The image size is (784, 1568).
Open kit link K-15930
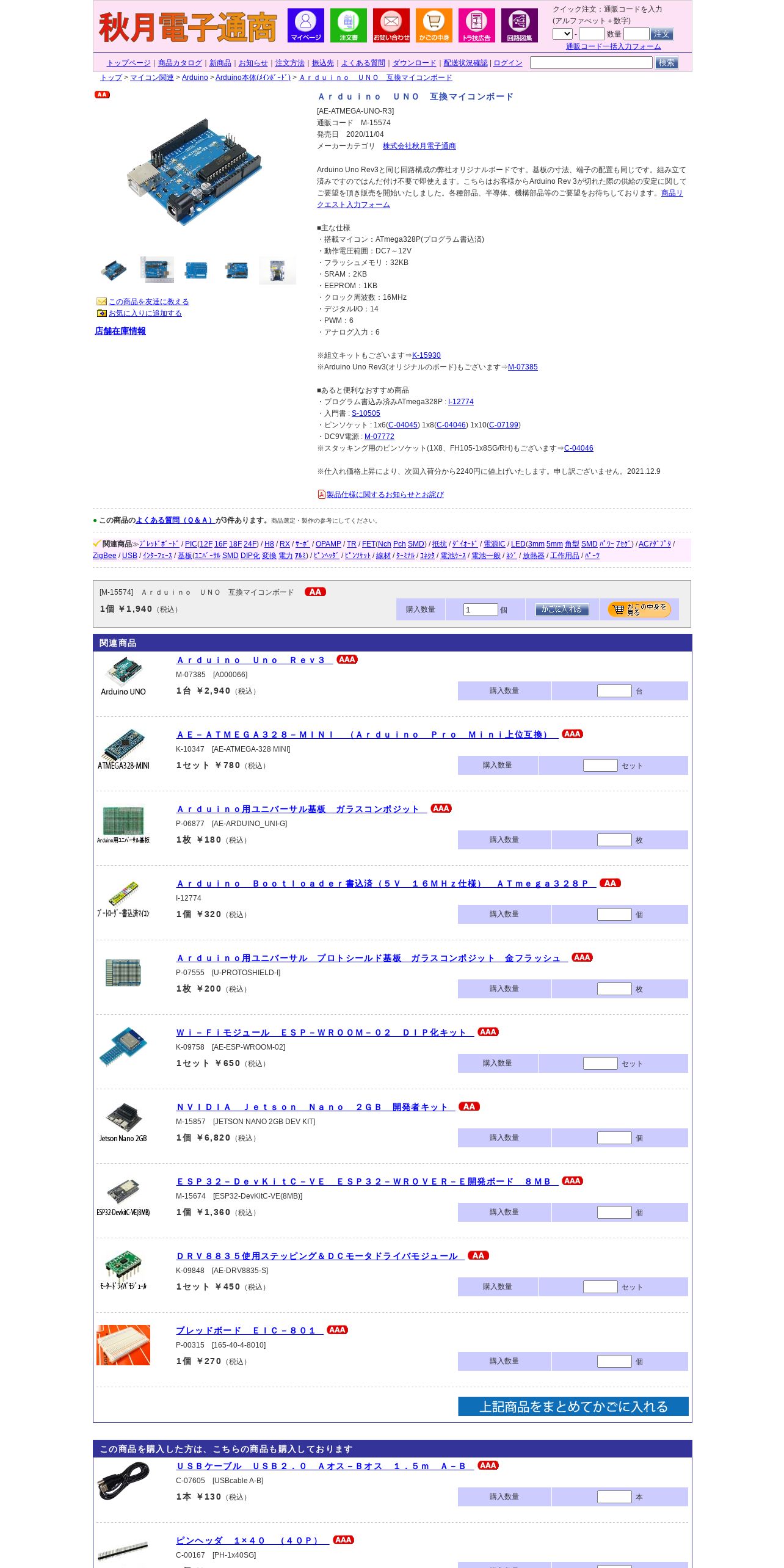pos(426,355)
